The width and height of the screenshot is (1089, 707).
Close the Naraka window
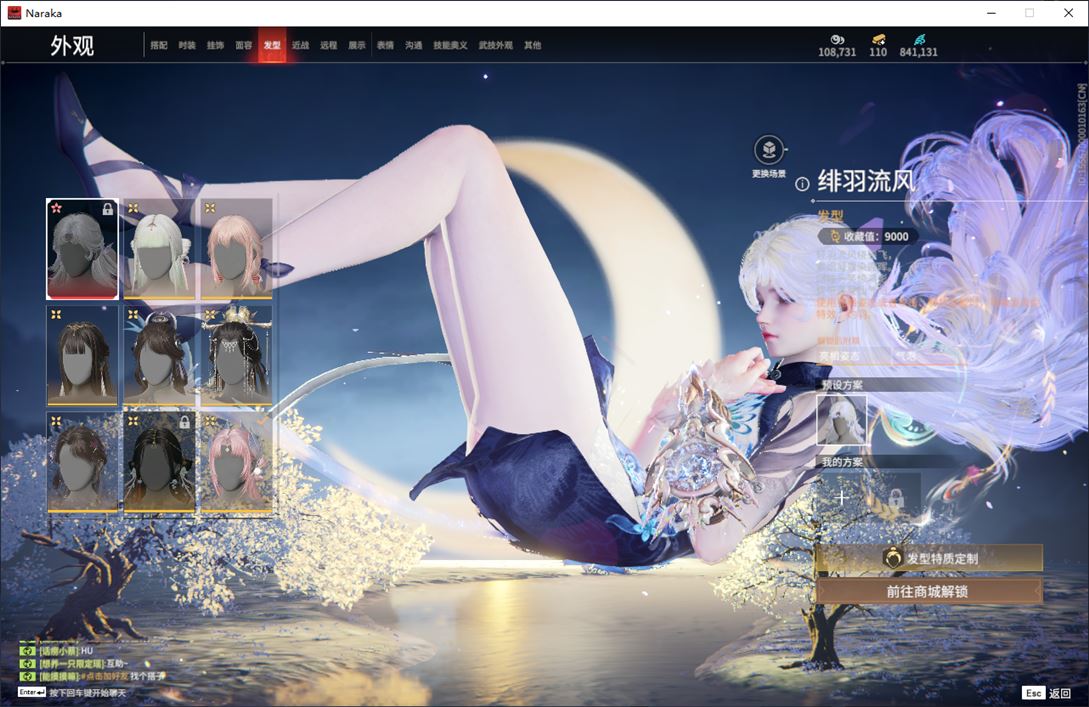click(x=1069, y=13)
